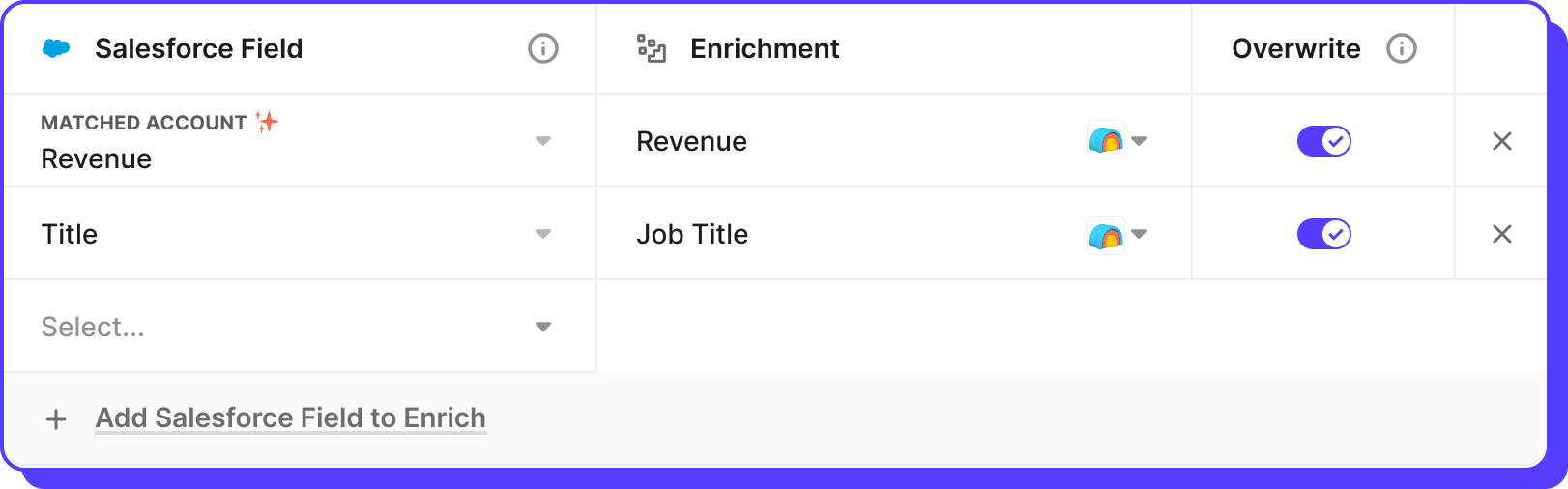Click the plus icon beside Add Salesforce Field

pyautogui.click(x=56, y=419)
